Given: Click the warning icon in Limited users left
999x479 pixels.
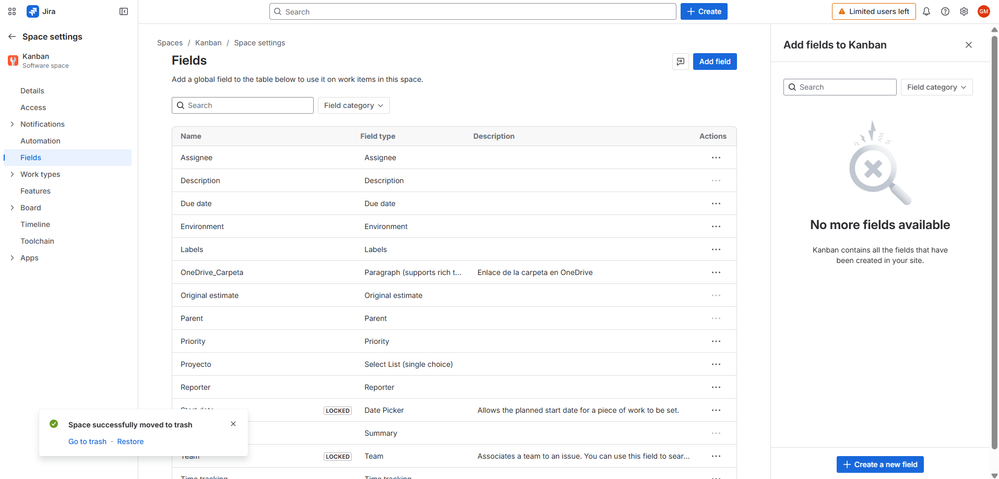Looking at the screenshot, I should click(x=842, y=11).
